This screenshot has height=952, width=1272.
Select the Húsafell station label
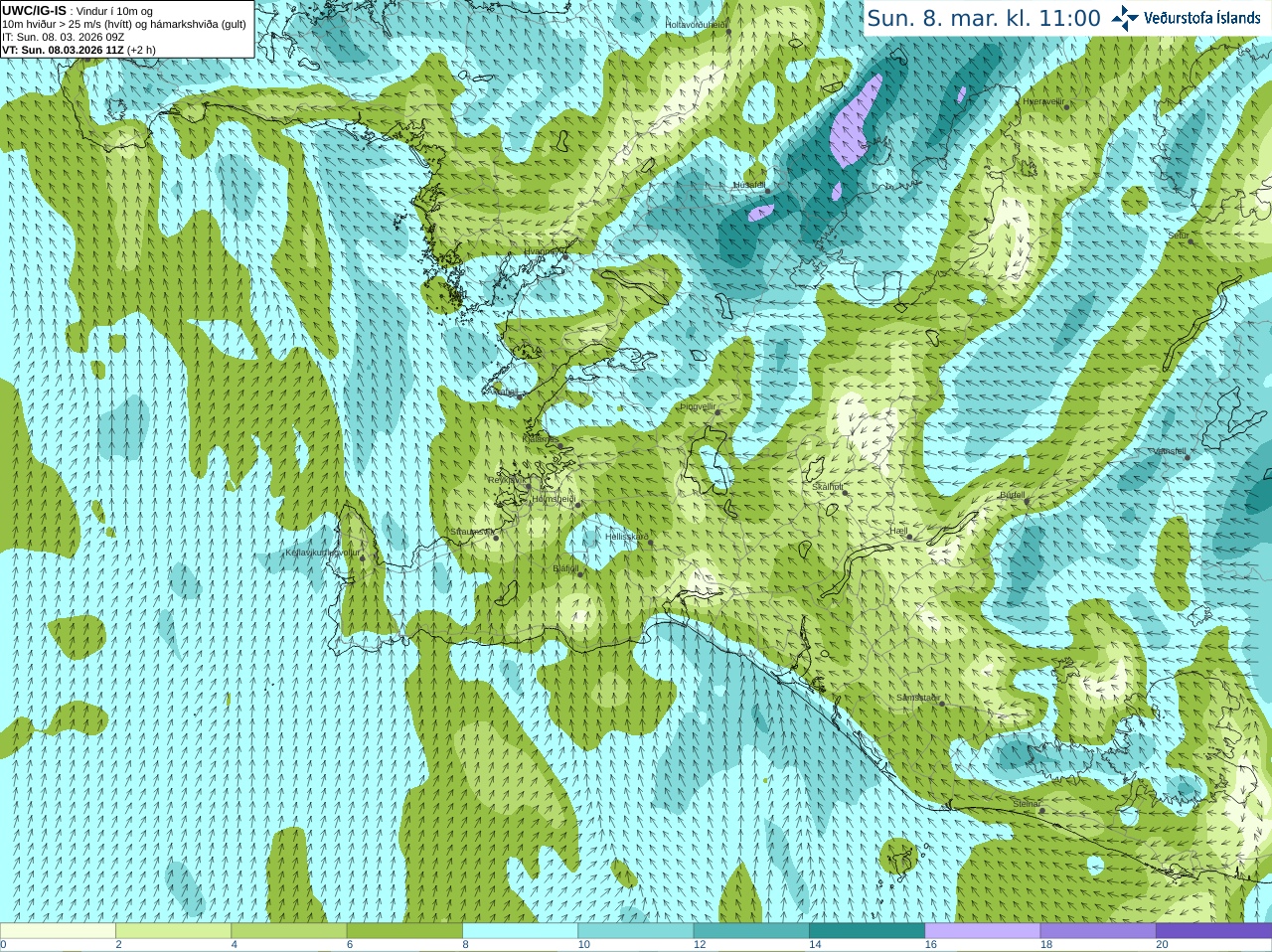click(x=749, y=185)
